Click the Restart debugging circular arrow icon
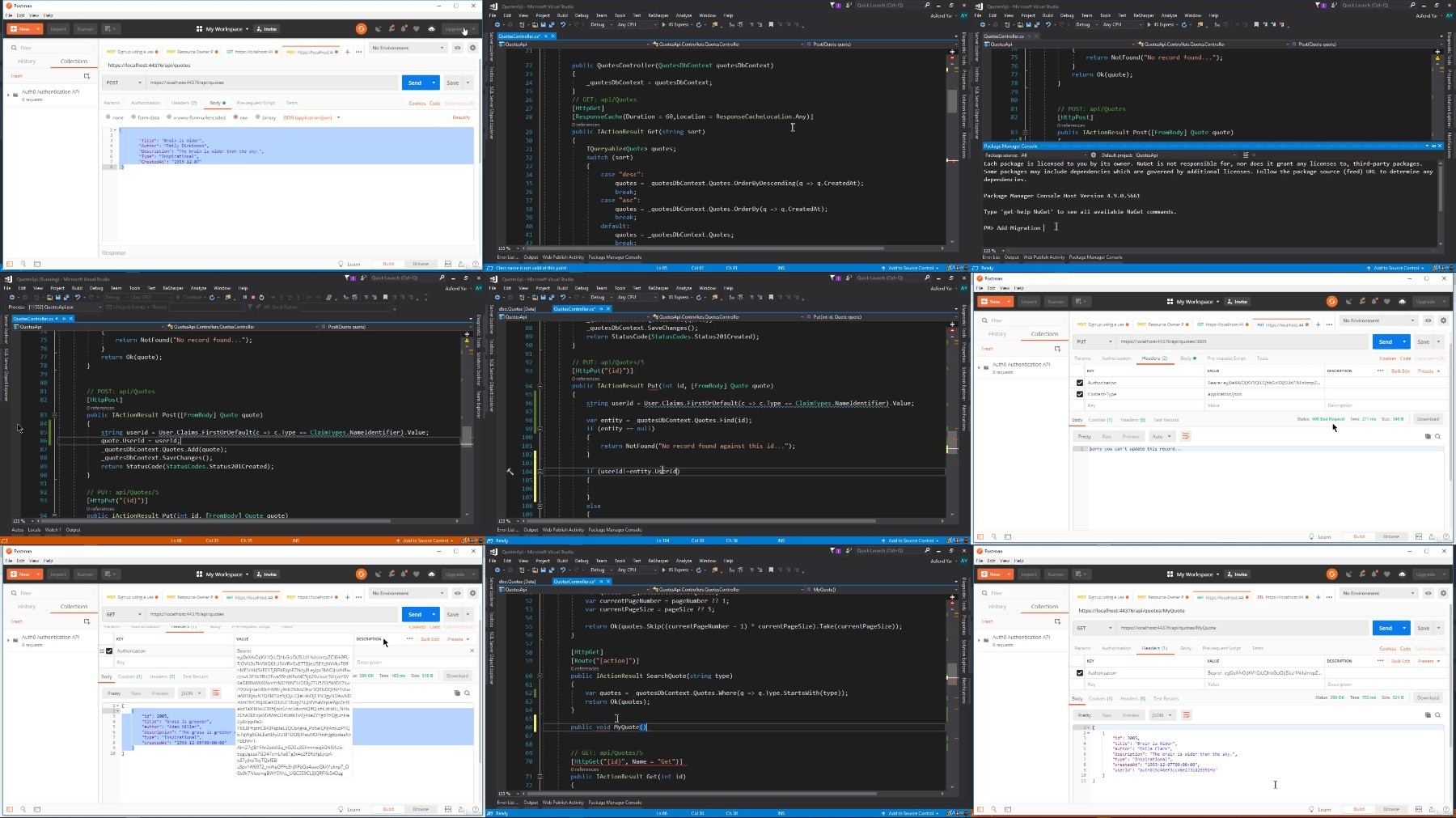 (261, 297)
